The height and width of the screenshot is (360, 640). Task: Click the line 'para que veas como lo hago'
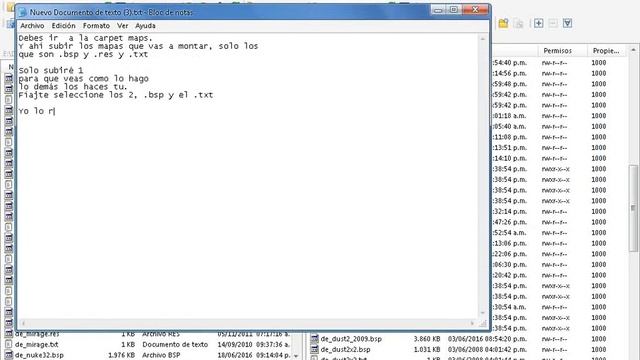point(84,79)
